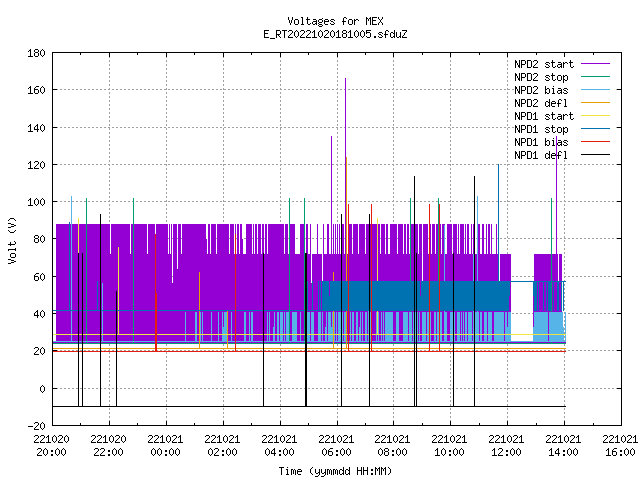Click the time tick '221021 02:00'
This screenshot has width=640, height=480.
pos(222,446)
